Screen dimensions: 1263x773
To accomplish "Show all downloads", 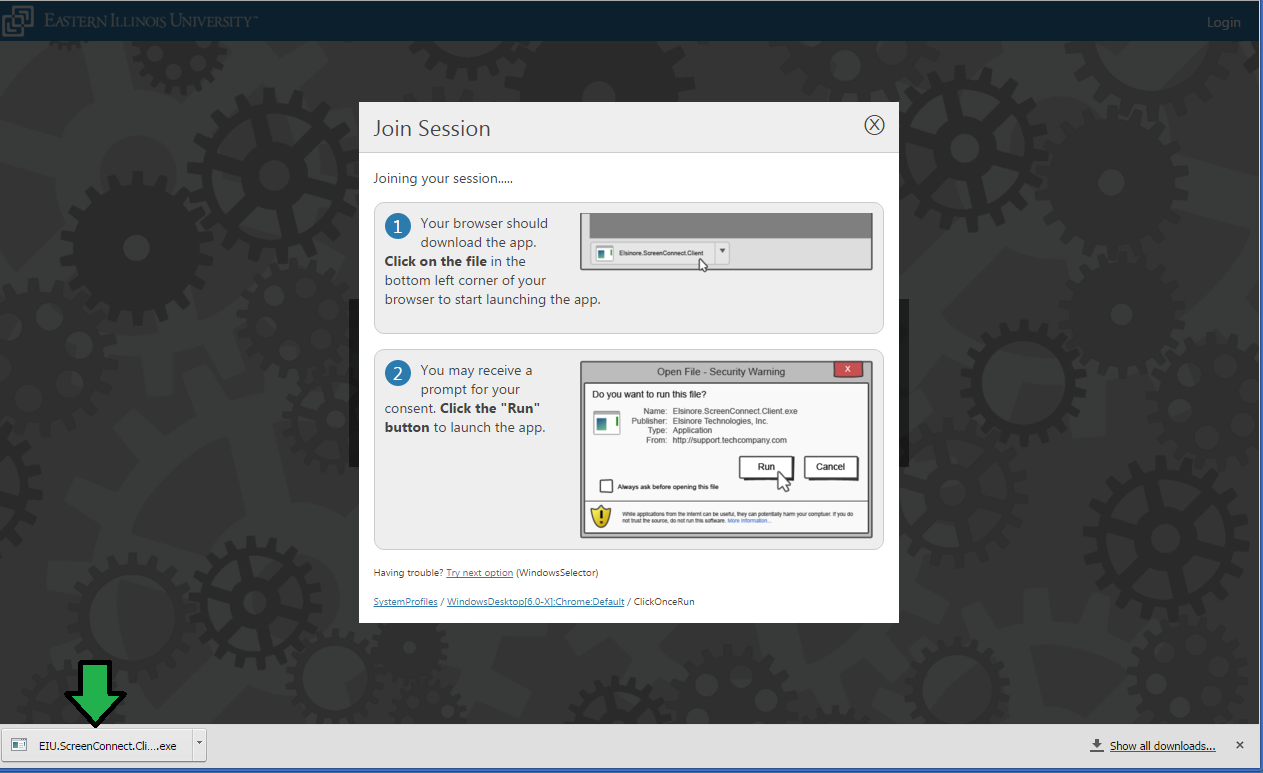I will tap(1162, 746).
